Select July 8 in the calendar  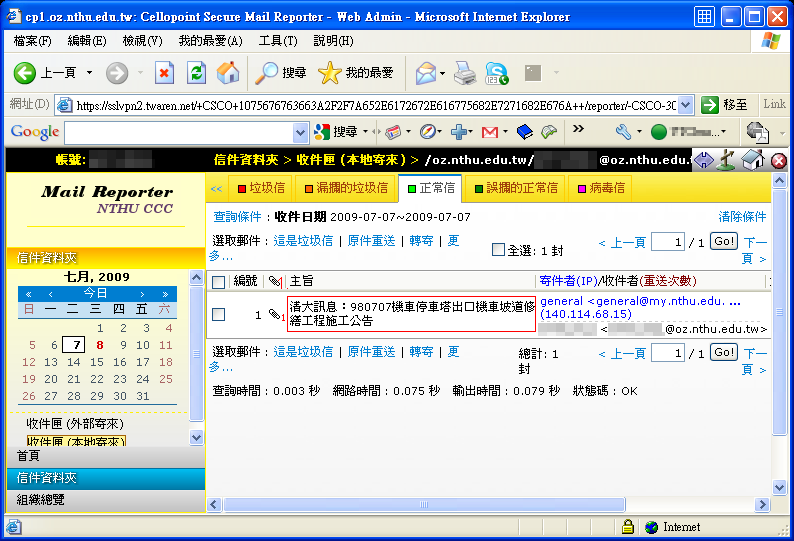tap(97, 345)
